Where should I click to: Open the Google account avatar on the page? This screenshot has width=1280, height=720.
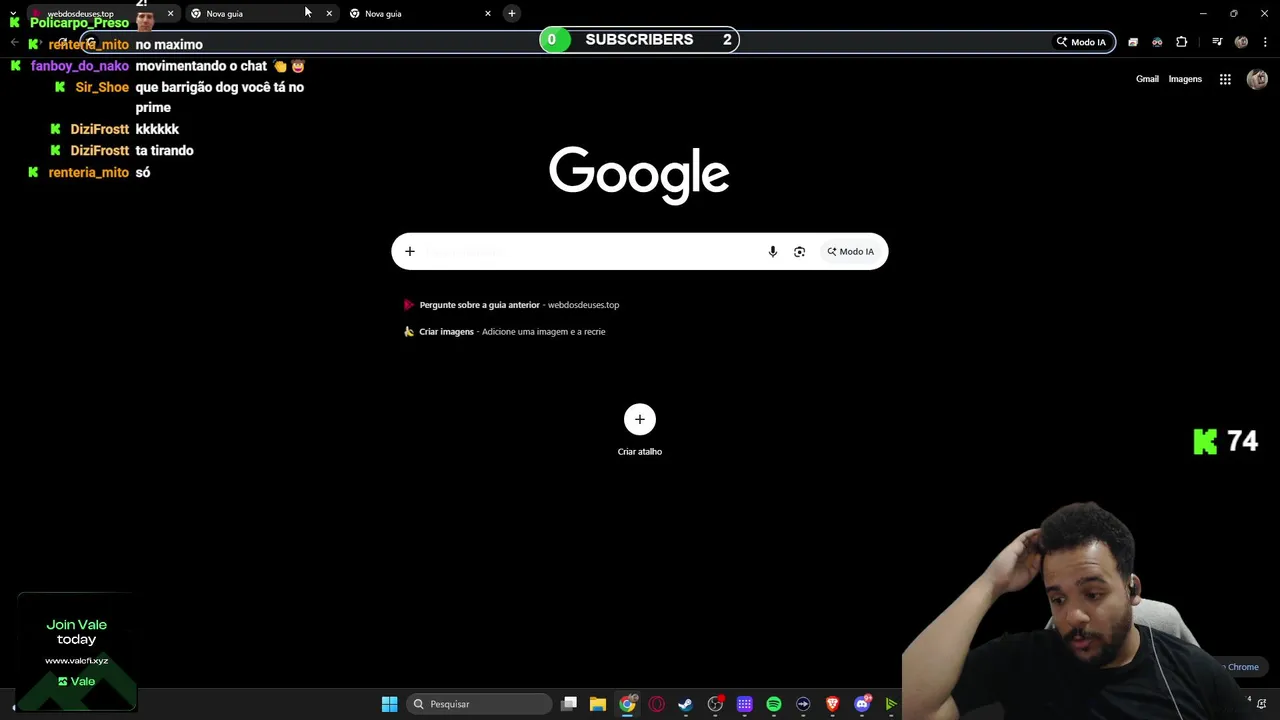[1257, 79]
